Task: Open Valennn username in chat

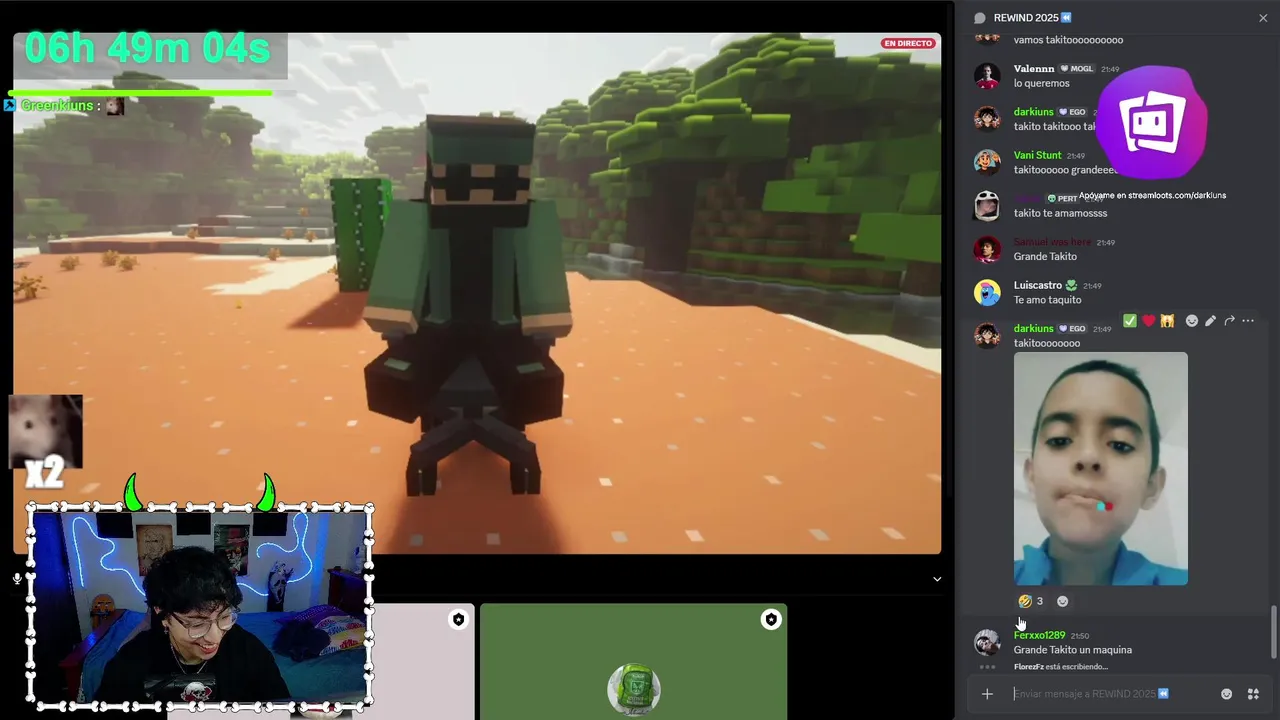Action: (x=1034, y=69)
